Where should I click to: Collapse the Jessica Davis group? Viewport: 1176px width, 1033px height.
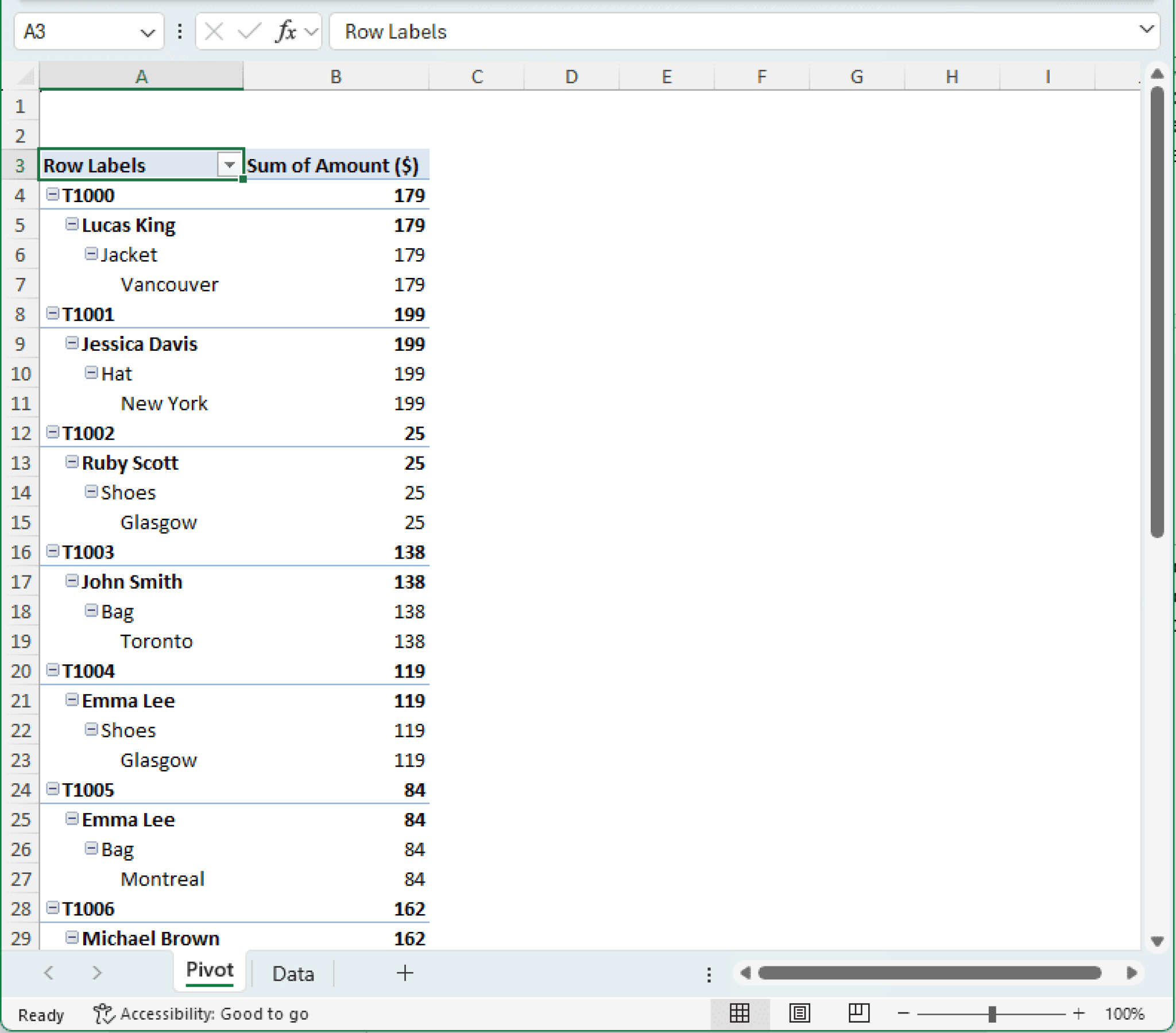[72, 343]
